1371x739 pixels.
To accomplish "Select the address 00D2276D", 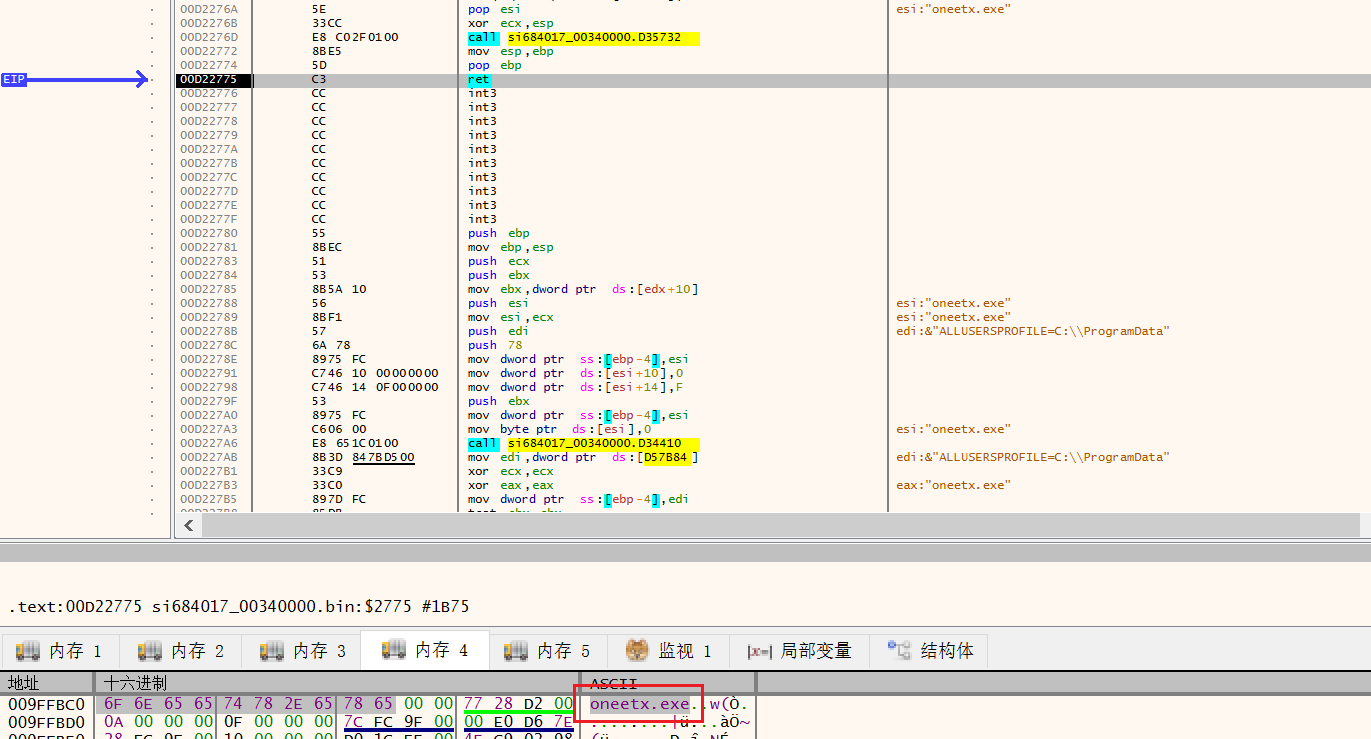I will coord(209,37).
